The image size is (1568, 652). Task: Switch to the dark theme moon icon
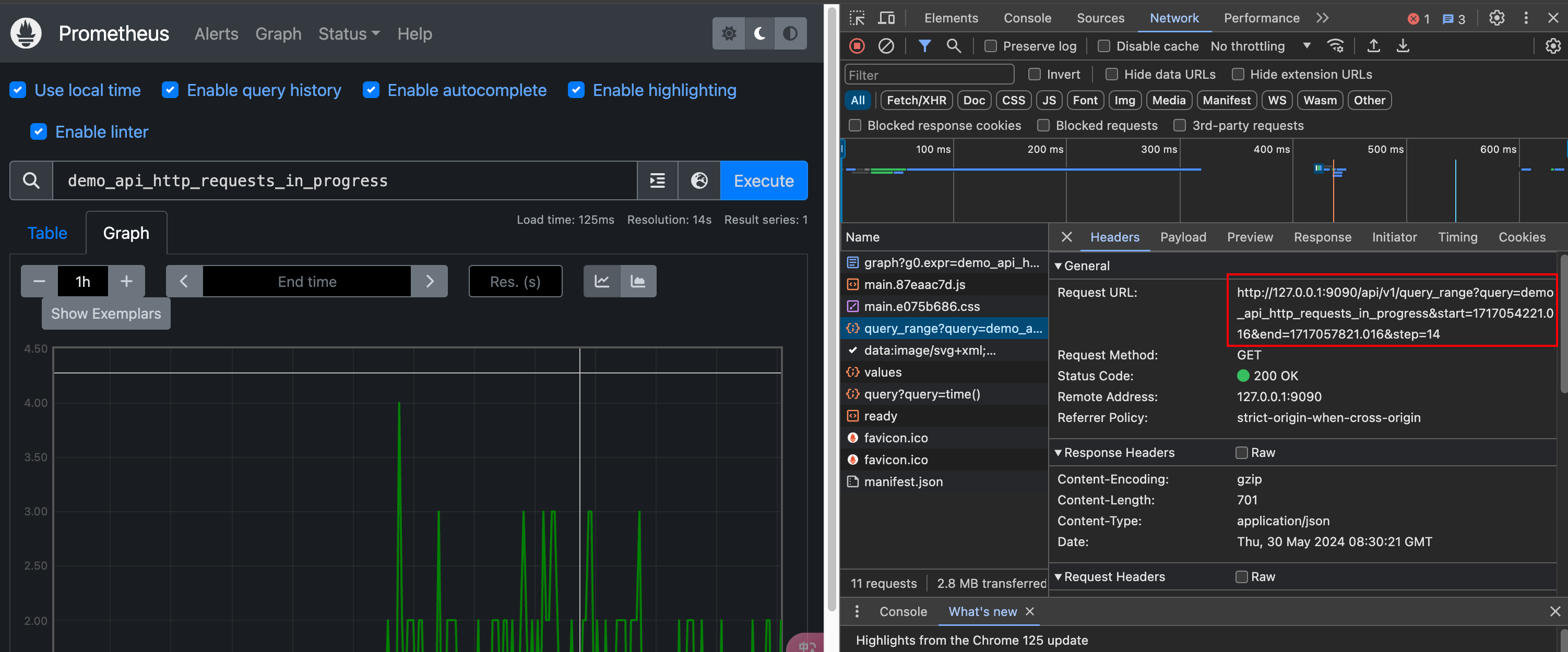pos(759,33)
